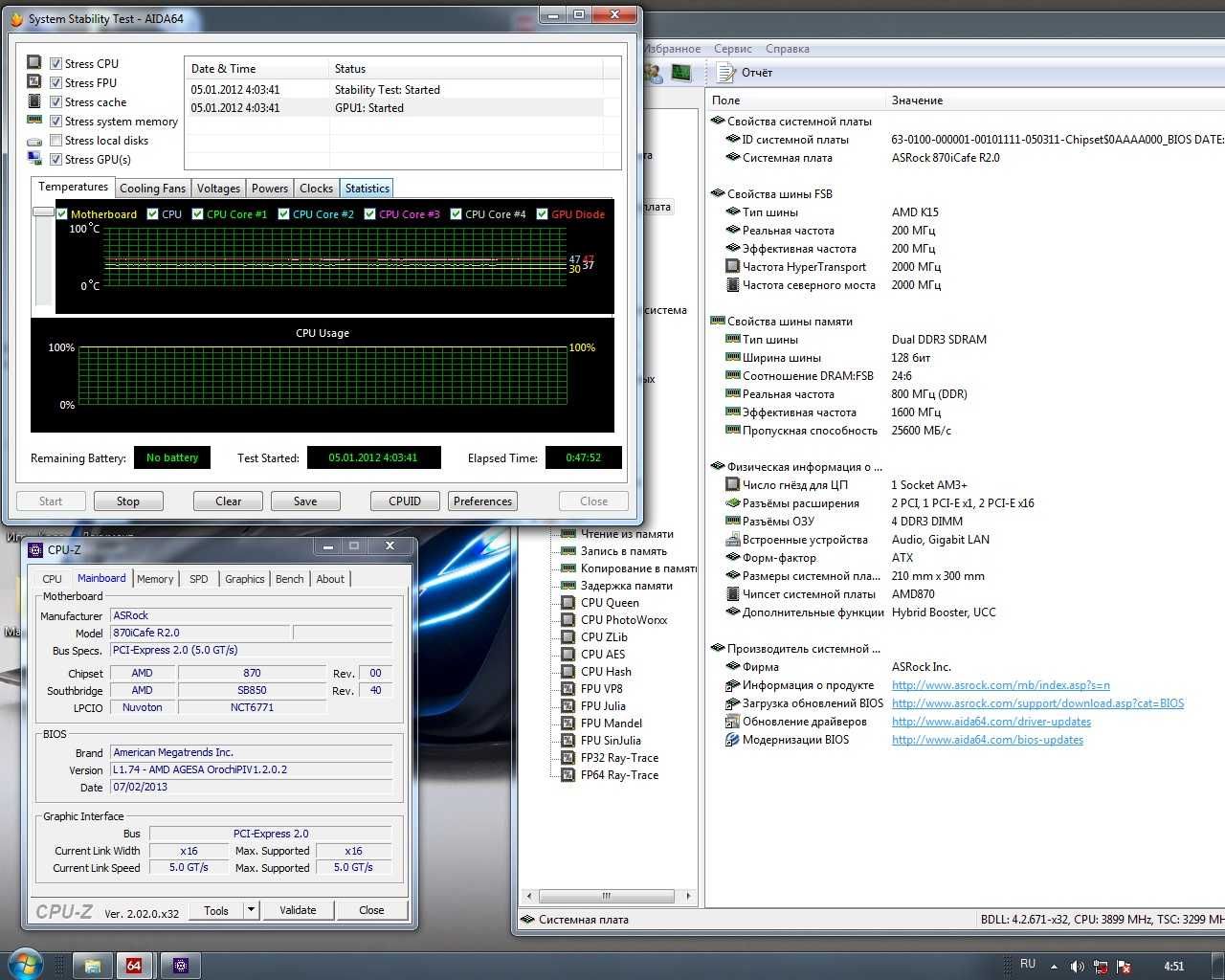Switch to Statistics tab
This screenshot has height=980, width=1225.
pyautogui.click(x=367, y=189)
